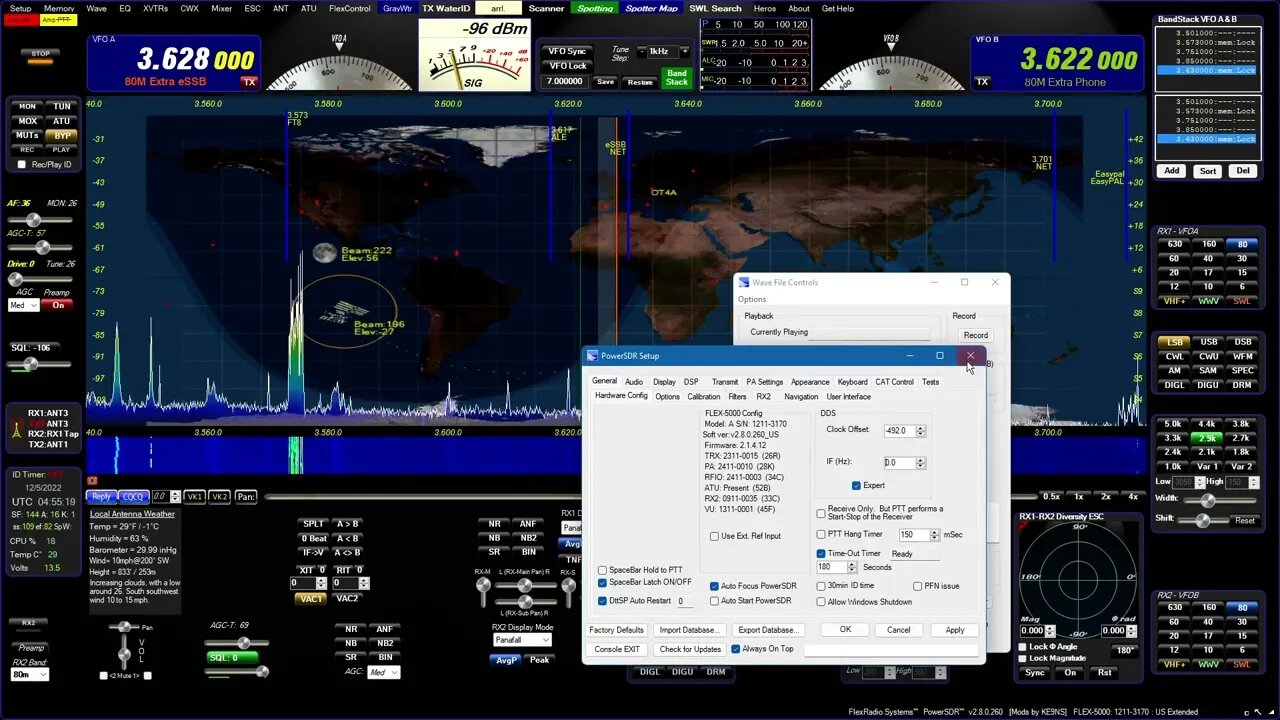Click the 2x zoom button

1106,497
